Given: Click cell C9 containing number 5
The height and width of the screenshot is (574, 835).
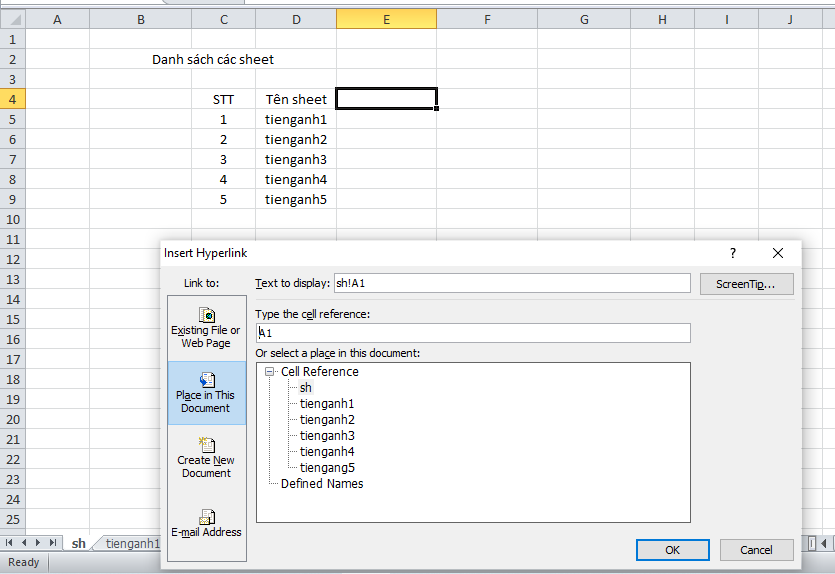Looking at the screenshot, I should [224, 200].
